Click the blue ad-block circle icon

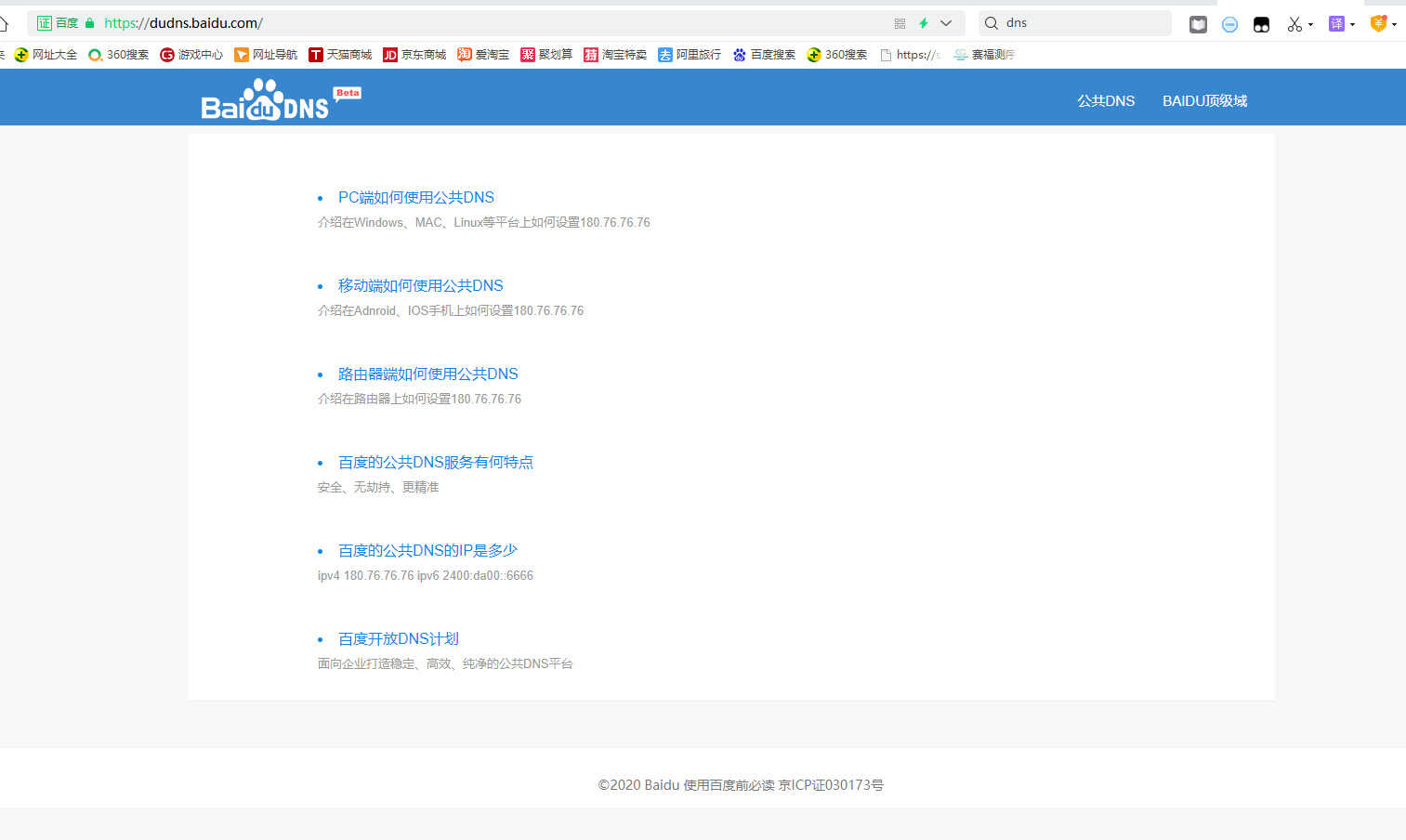1229,24
